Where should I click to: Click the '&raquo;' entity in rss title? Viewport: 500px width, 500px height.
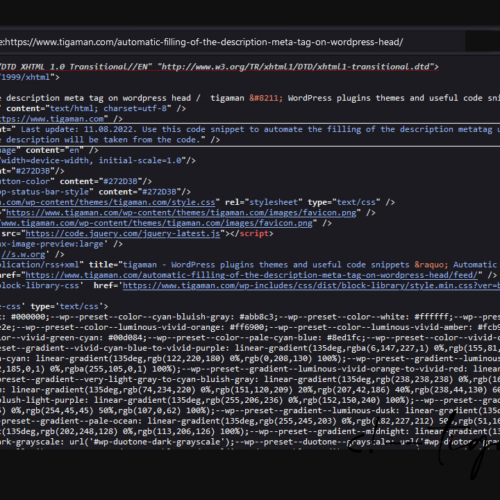[x=431, y=265]
